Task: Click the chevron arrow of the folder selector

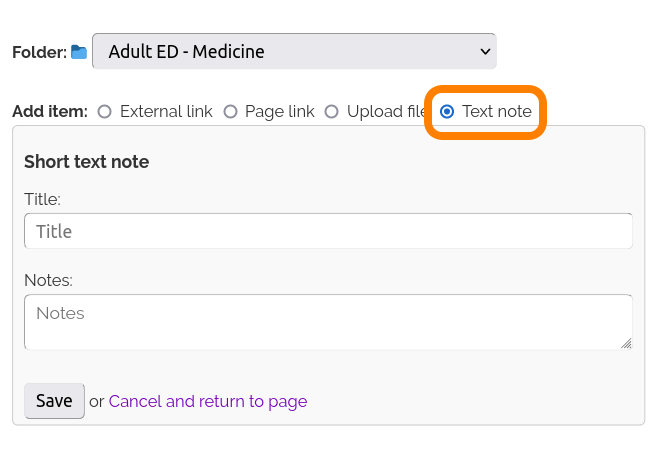Action: click(485, 51)
